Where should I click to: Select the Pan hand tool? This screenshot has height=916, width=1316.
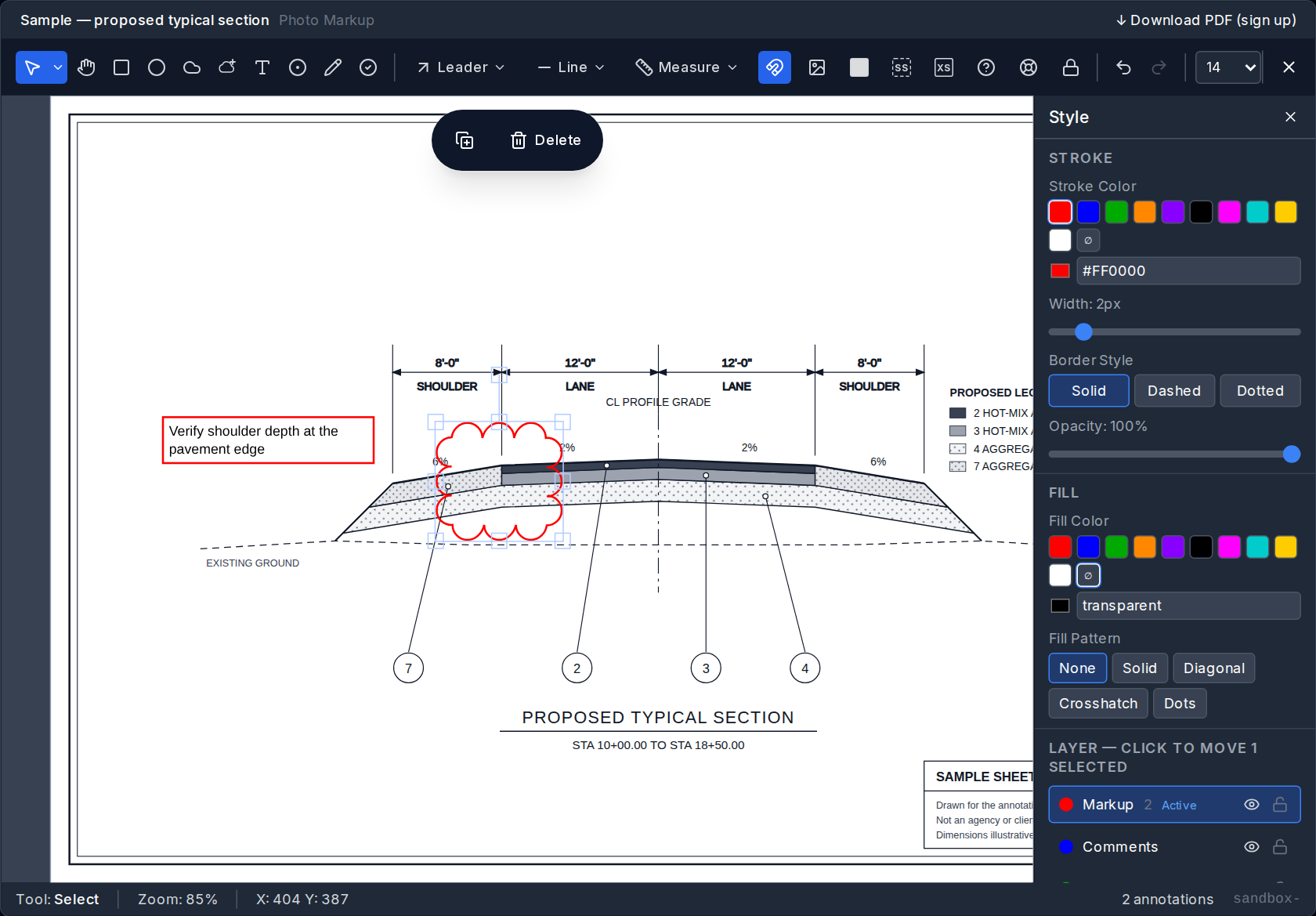[x=86, y=67]
